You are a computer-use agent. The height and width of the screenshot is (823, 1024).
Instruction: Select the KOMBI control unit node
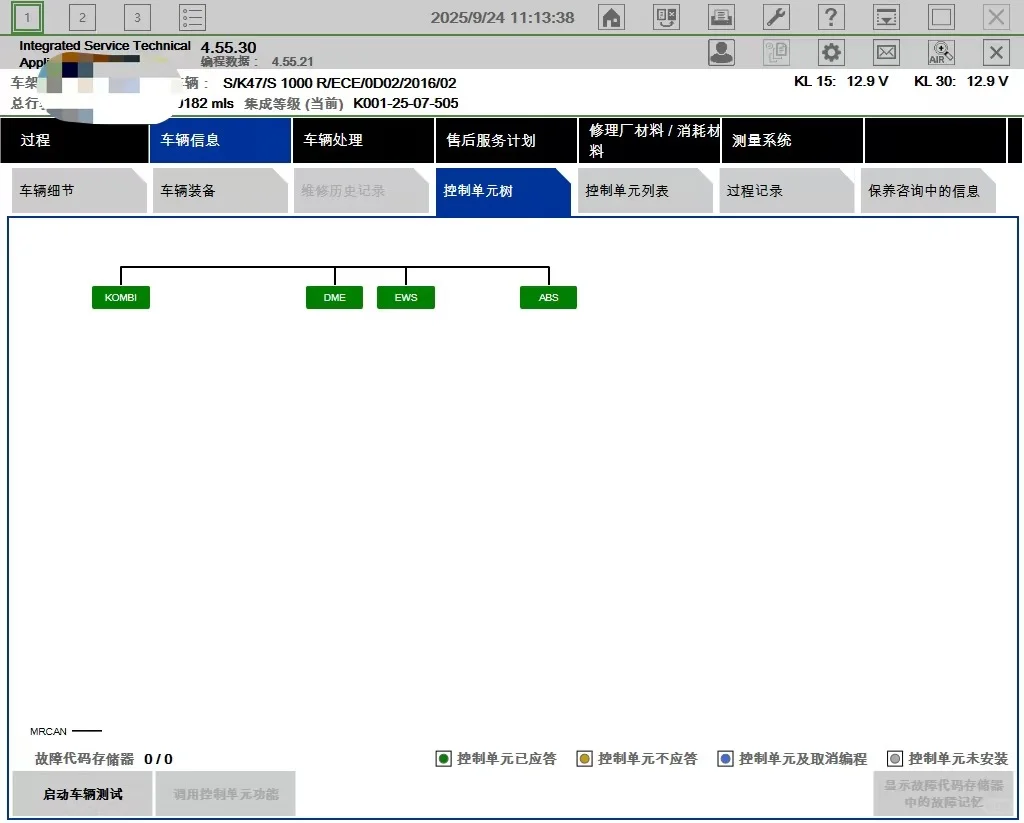(x=121, y=297)
